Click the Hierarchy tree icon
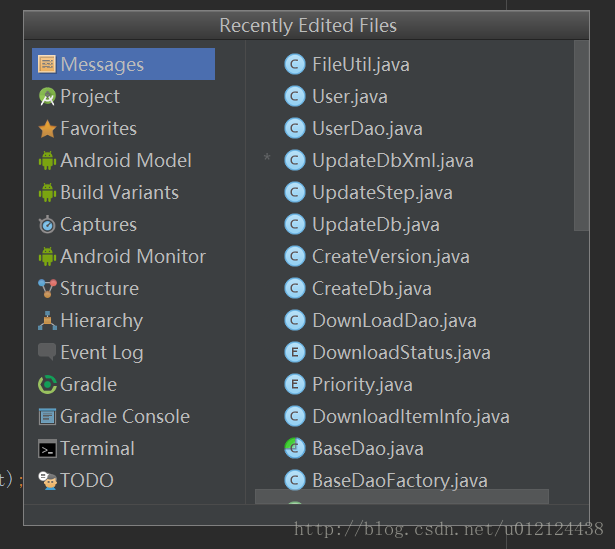 [x=47, y=321]
